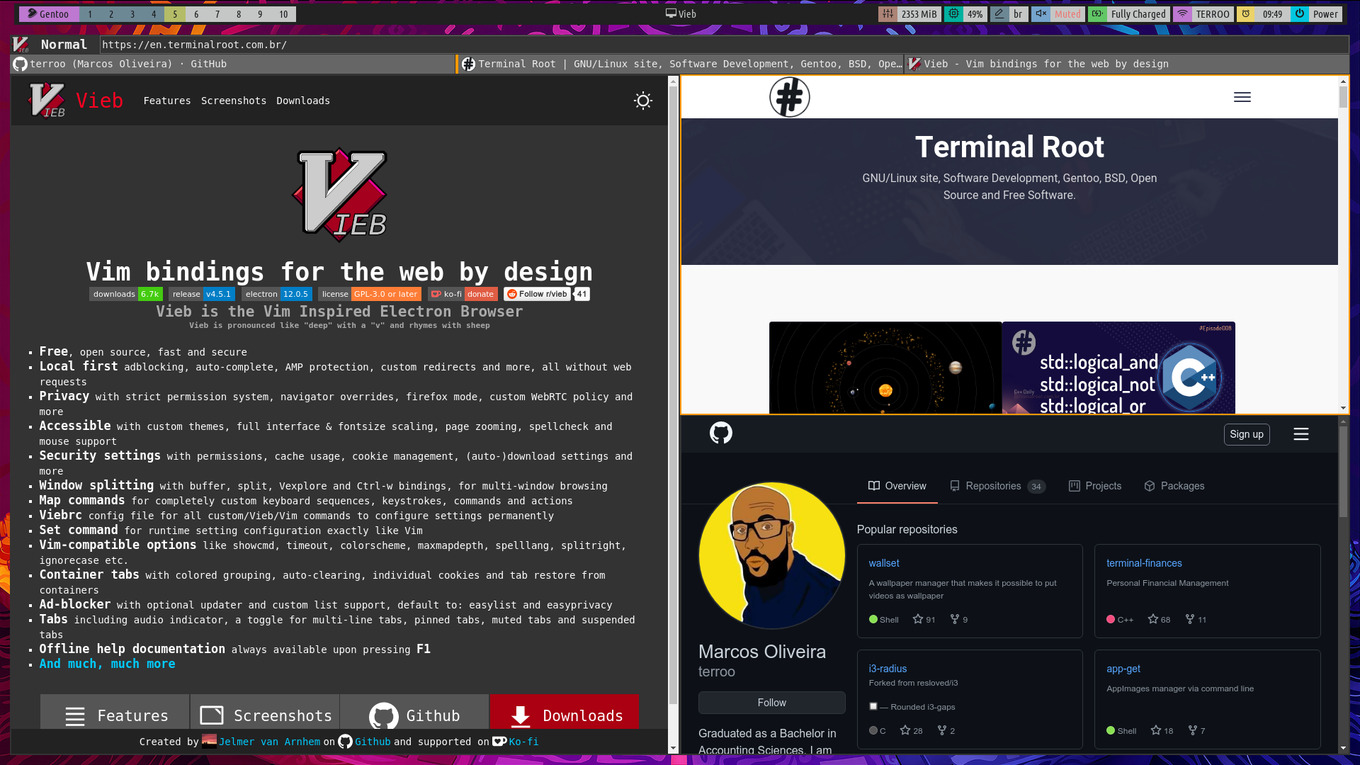Screen dimensions: 1360x765
Task: Click the GitHub octocat logo in GitHub pane
Action: [721, 433]
